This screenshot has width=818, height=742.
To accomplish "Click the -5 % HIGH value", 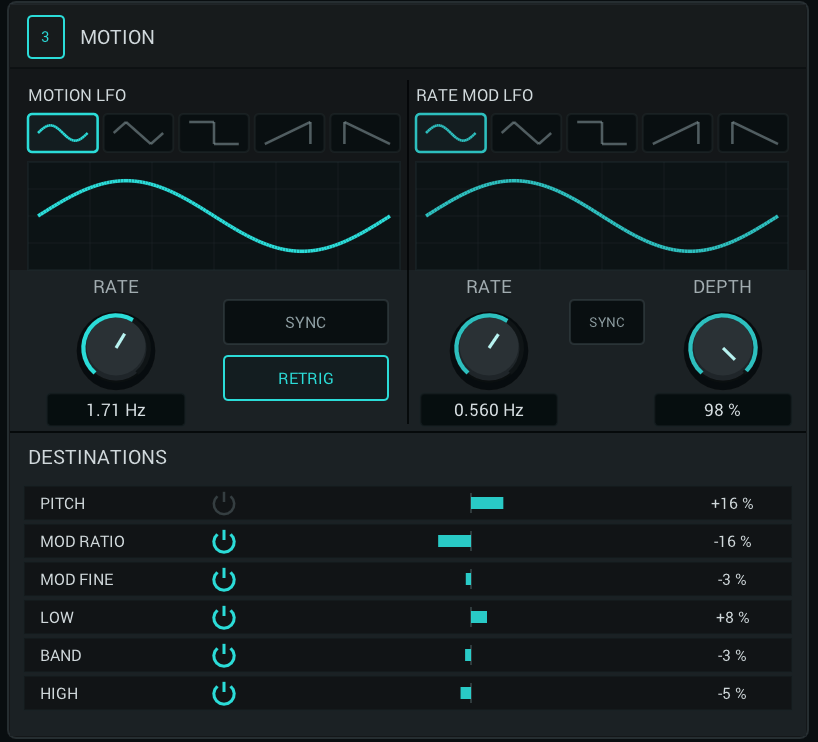I will [732, 694].
